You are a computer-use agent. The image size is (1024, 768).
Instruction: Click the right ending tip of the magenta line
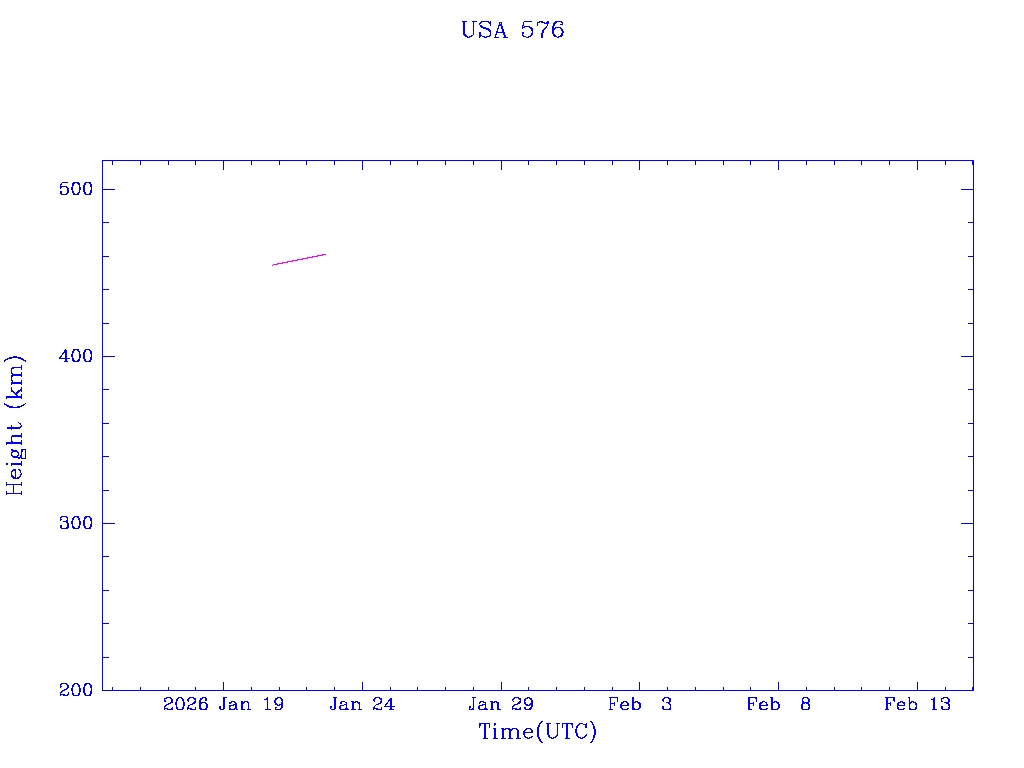coord(325,254)
